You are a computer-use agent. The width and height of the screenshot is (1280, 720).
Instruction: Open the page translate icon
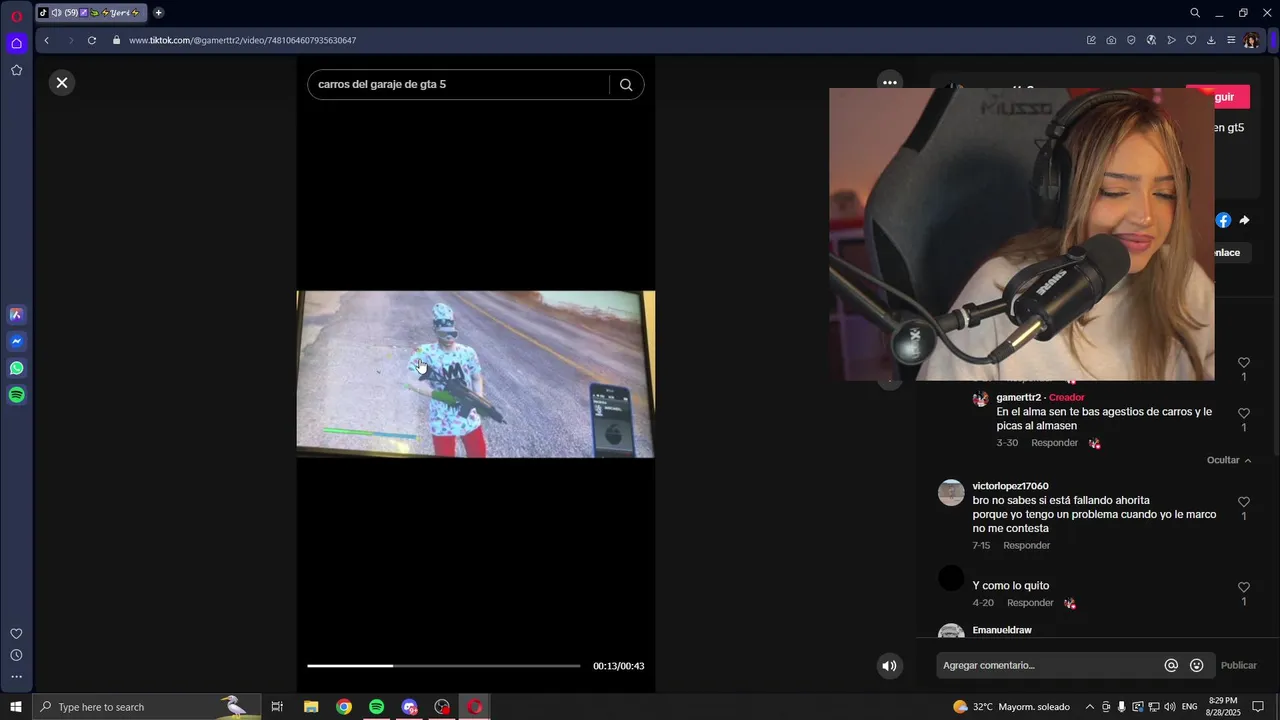(1151, 40)
